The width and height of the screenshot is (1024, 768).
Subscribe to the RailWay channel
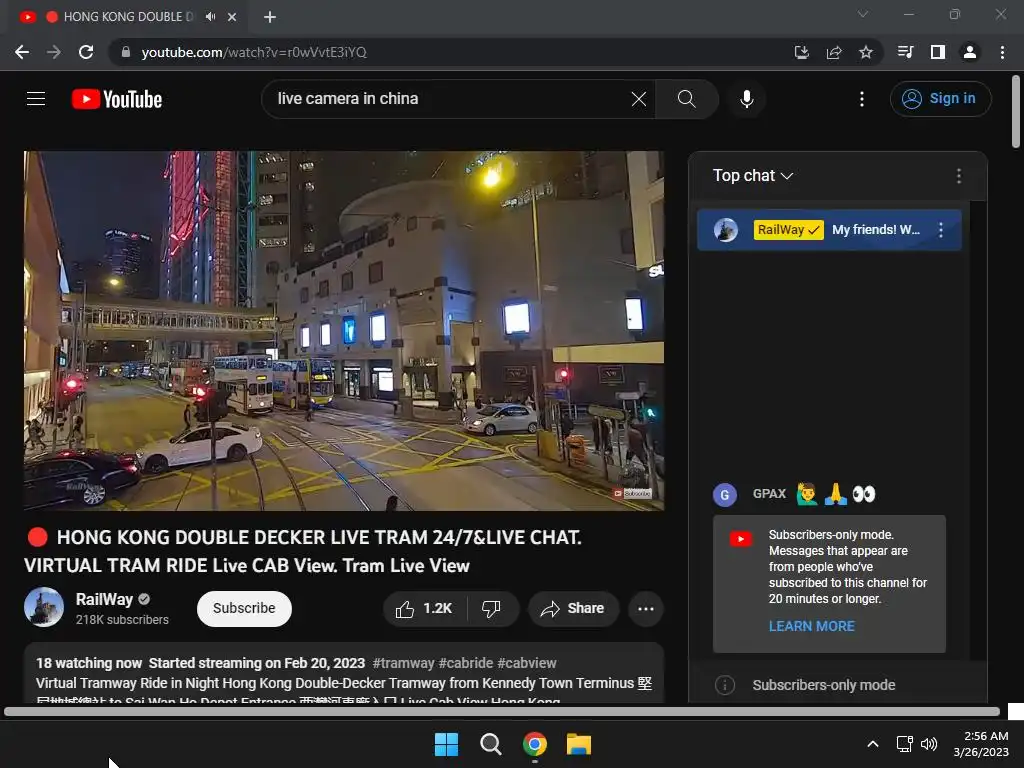click(x=244, y=609)
